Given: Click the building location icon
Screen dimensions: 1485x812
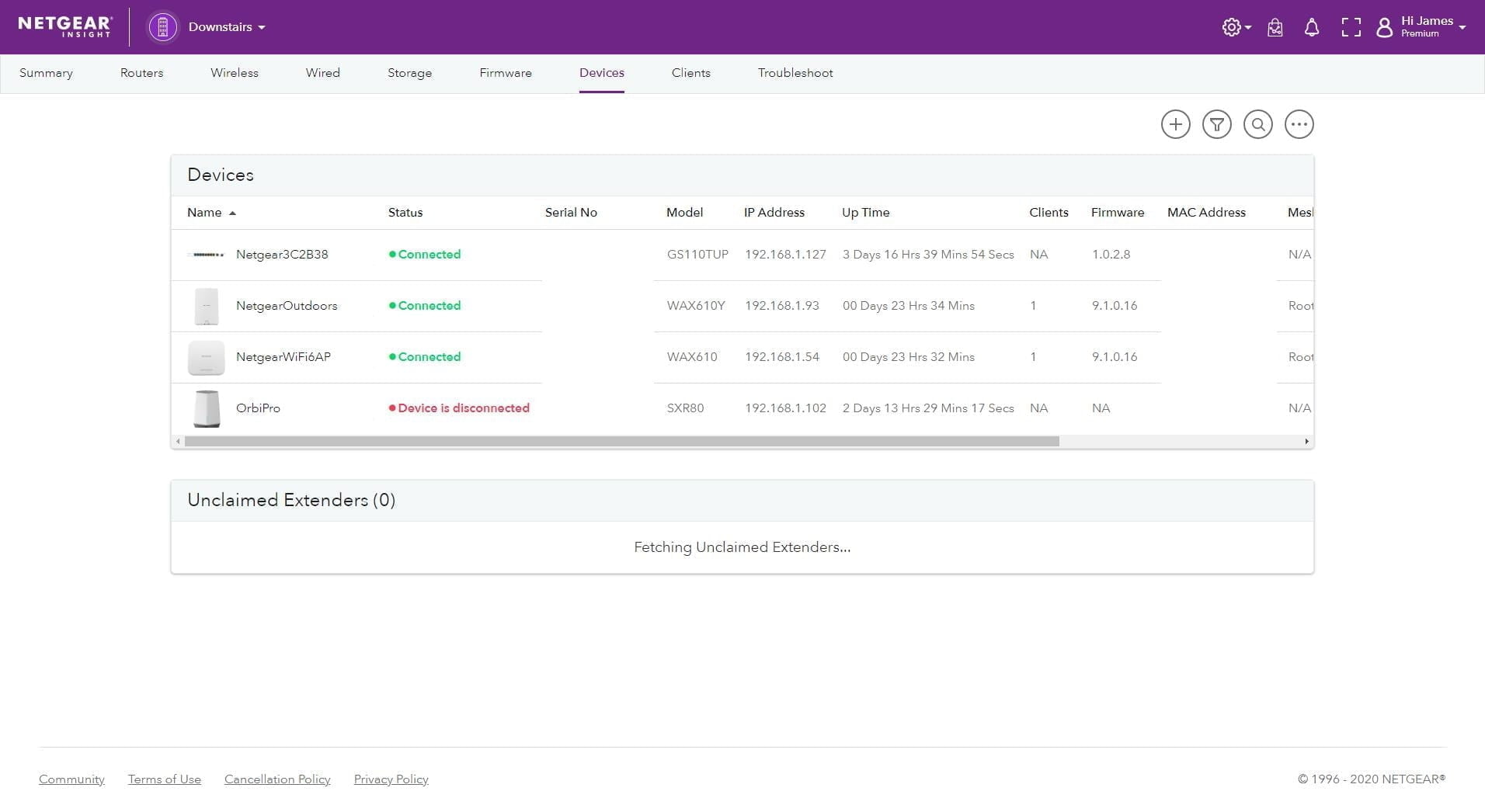Looking at the screenshot, I should tap(162, 27).
